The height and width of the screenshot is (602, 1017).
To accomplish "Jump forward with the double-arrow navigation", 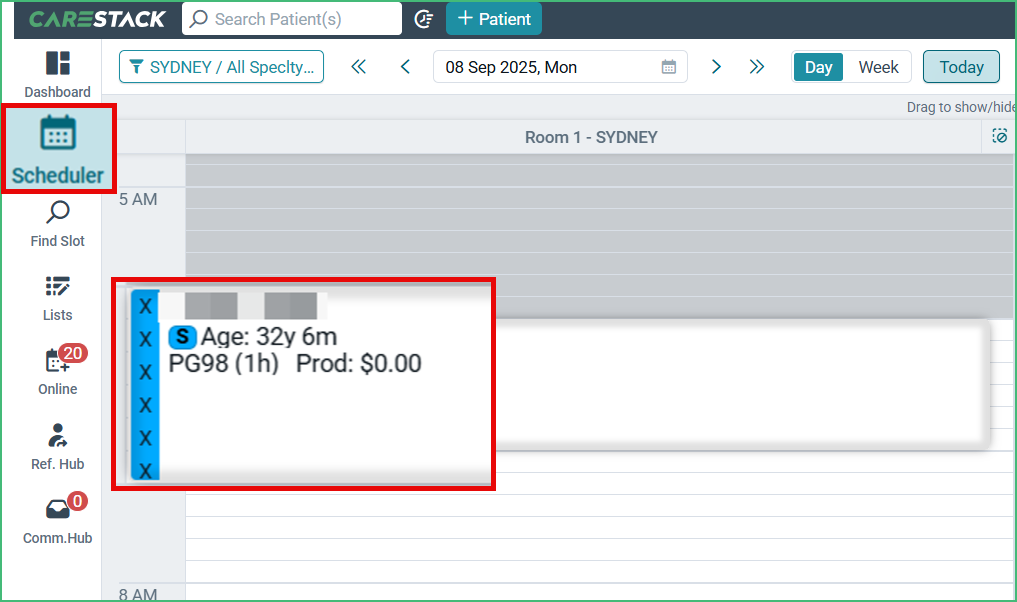I will 757,66.
